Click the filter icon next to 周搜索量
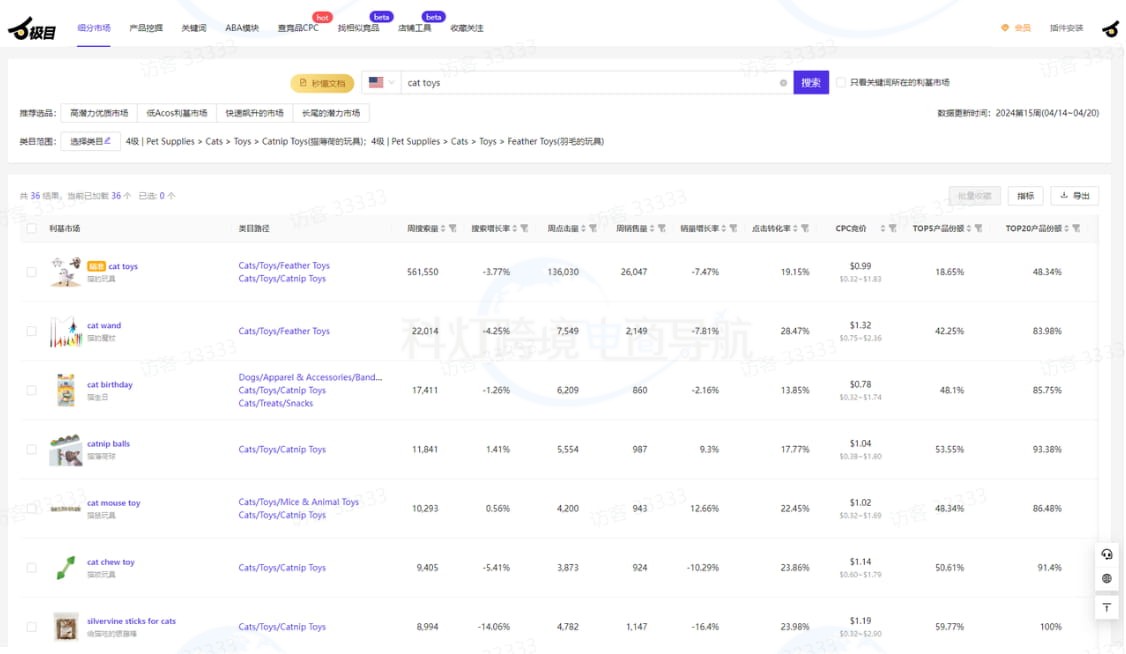1126x654 pixels. click(x=452, y=229)
